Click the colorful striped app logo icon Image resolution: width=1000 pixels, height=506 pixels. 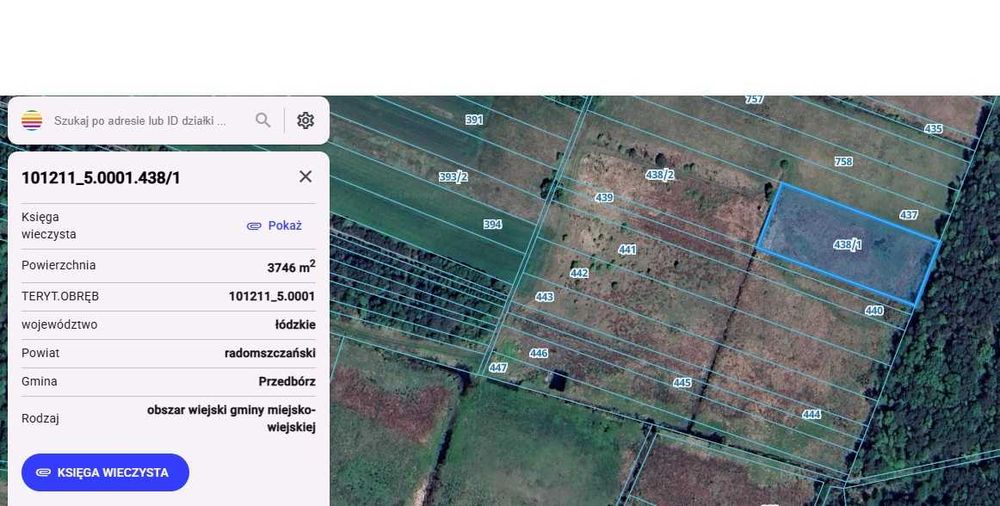pos(32,120)
